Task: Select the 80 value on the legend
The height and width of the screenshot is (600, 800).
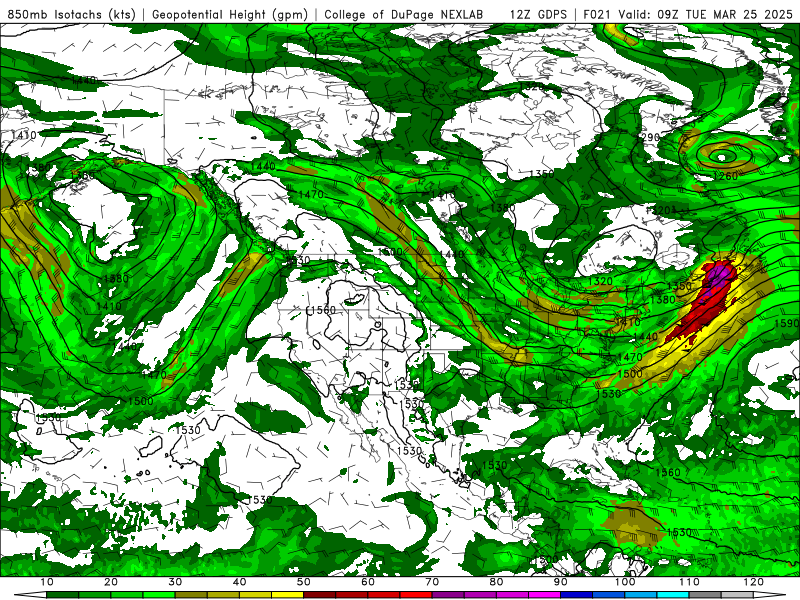Action: pyautogui.click(x=496, y=582)
